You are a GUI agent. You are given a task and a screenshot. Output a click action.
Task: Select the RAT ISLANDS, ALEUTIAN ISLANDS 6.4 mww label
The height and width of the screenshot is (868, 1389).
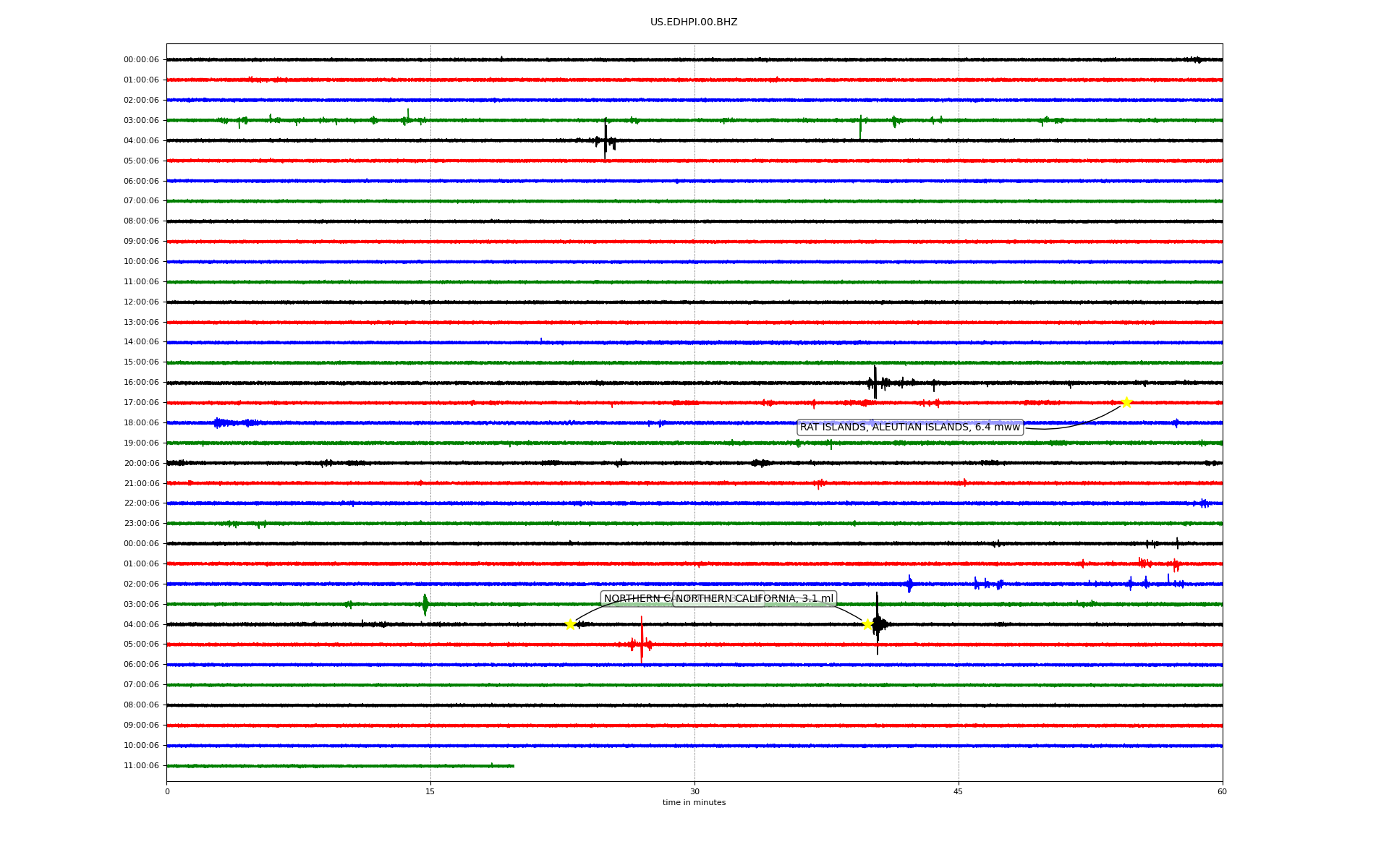tap(909, 427)
